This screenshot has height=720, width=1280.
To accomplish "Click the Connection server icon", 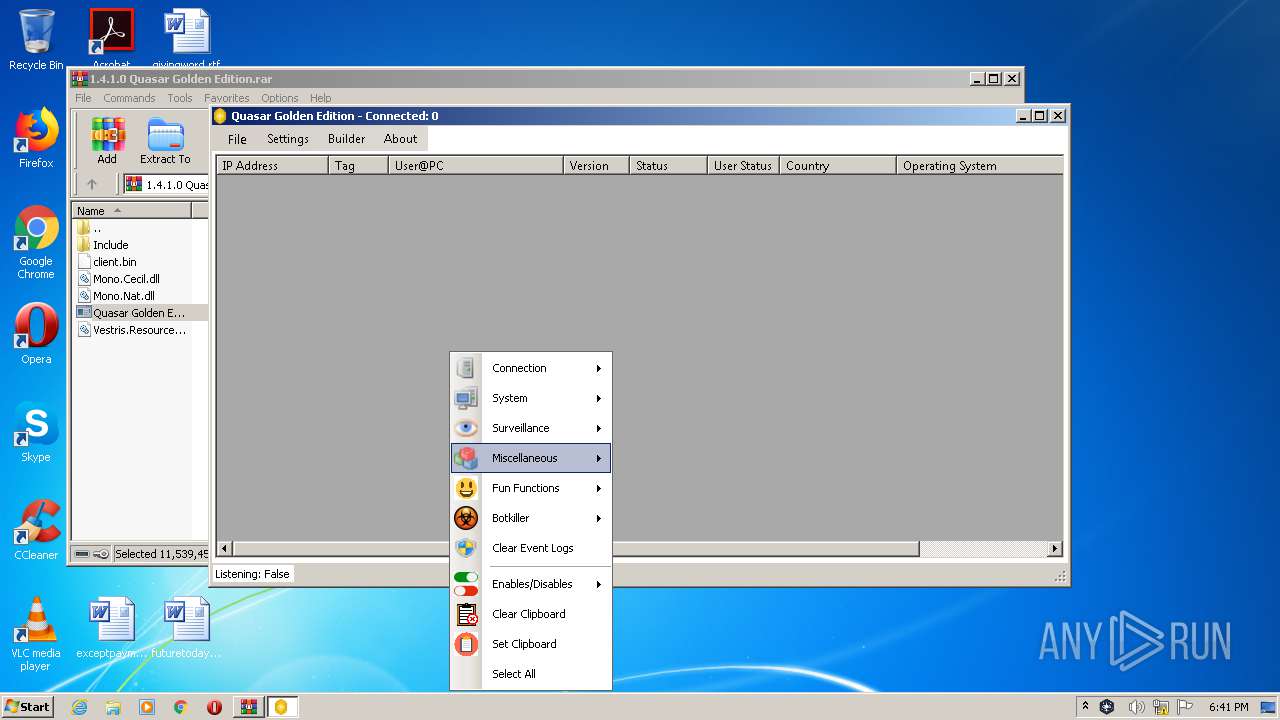I will (466, 368).
